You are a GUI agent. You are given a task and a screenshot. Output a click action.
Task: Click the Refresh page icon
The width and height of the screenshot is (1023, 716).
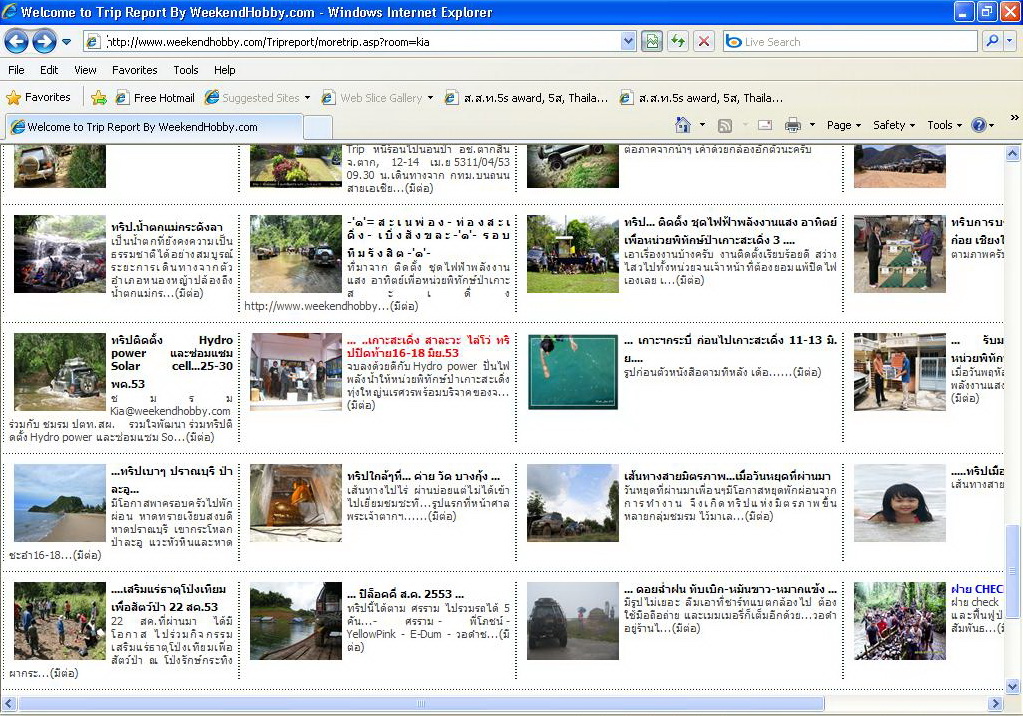678,41
